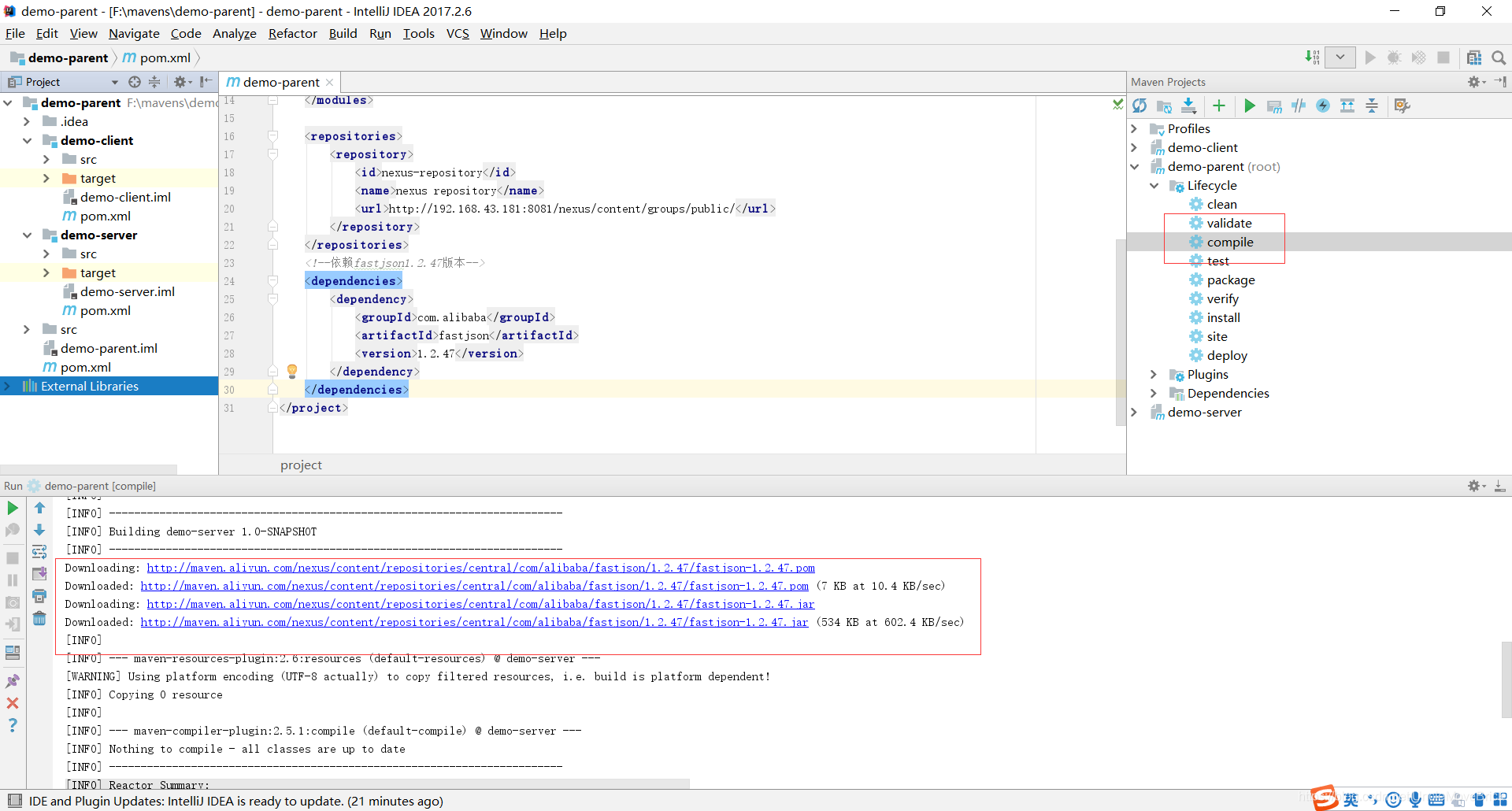The height and width of the screenshot is (811, 1512).
Task: Select package lifecycle goal
Action: 1230,280
